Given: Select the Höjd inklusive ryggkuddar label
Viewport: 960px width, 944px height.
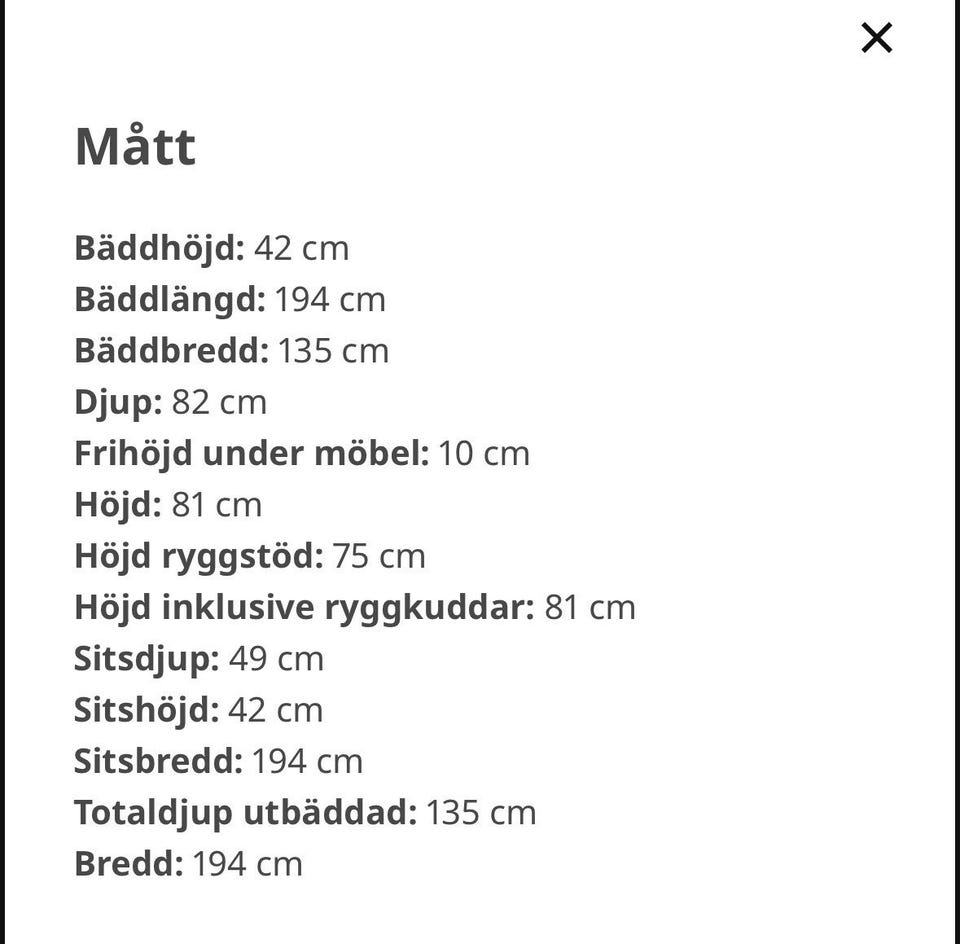Looking at the screenshot, I should pyautogui.click(x=304, y=607).
